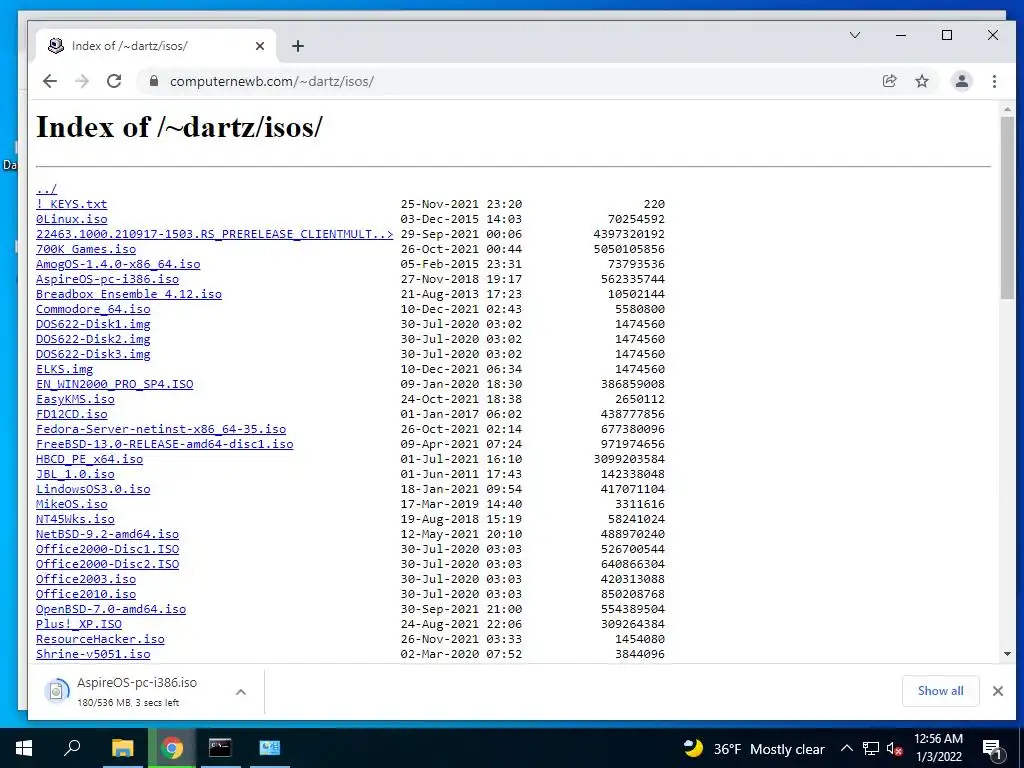Download NetBSD-9.2-amd64.iso

coord(107,535)
